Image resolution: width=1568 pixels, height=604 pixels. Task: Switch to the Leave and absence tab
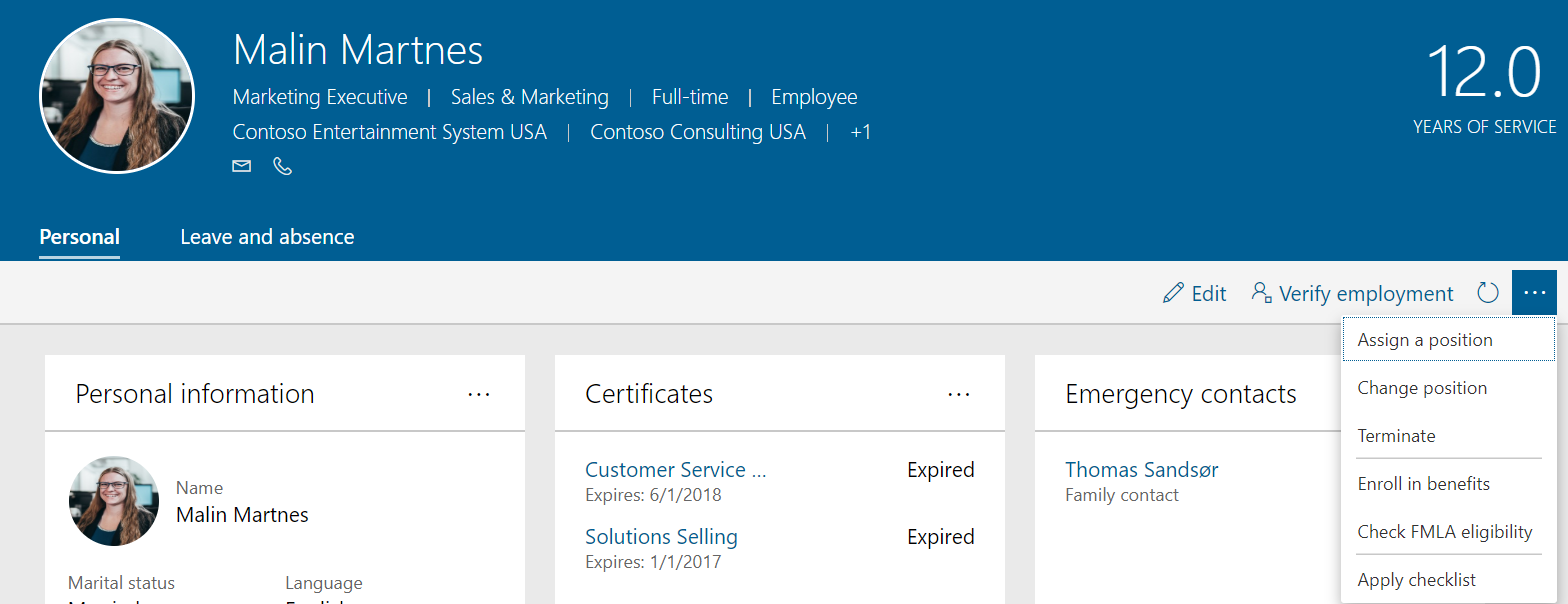267,237
